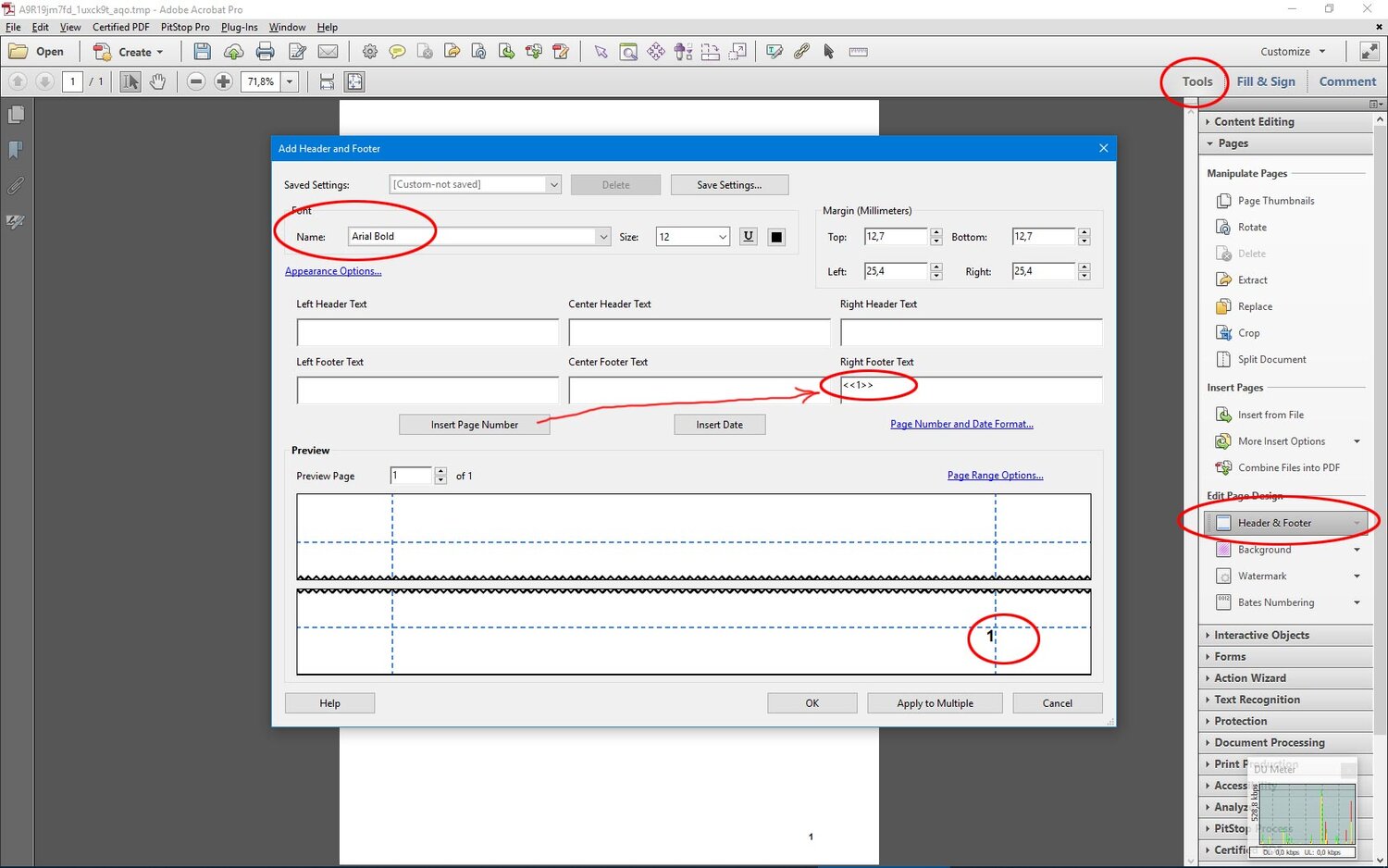Screen dimensions: 1388x868
Task: Open the Page Range Options link
Action: (995, 476)
